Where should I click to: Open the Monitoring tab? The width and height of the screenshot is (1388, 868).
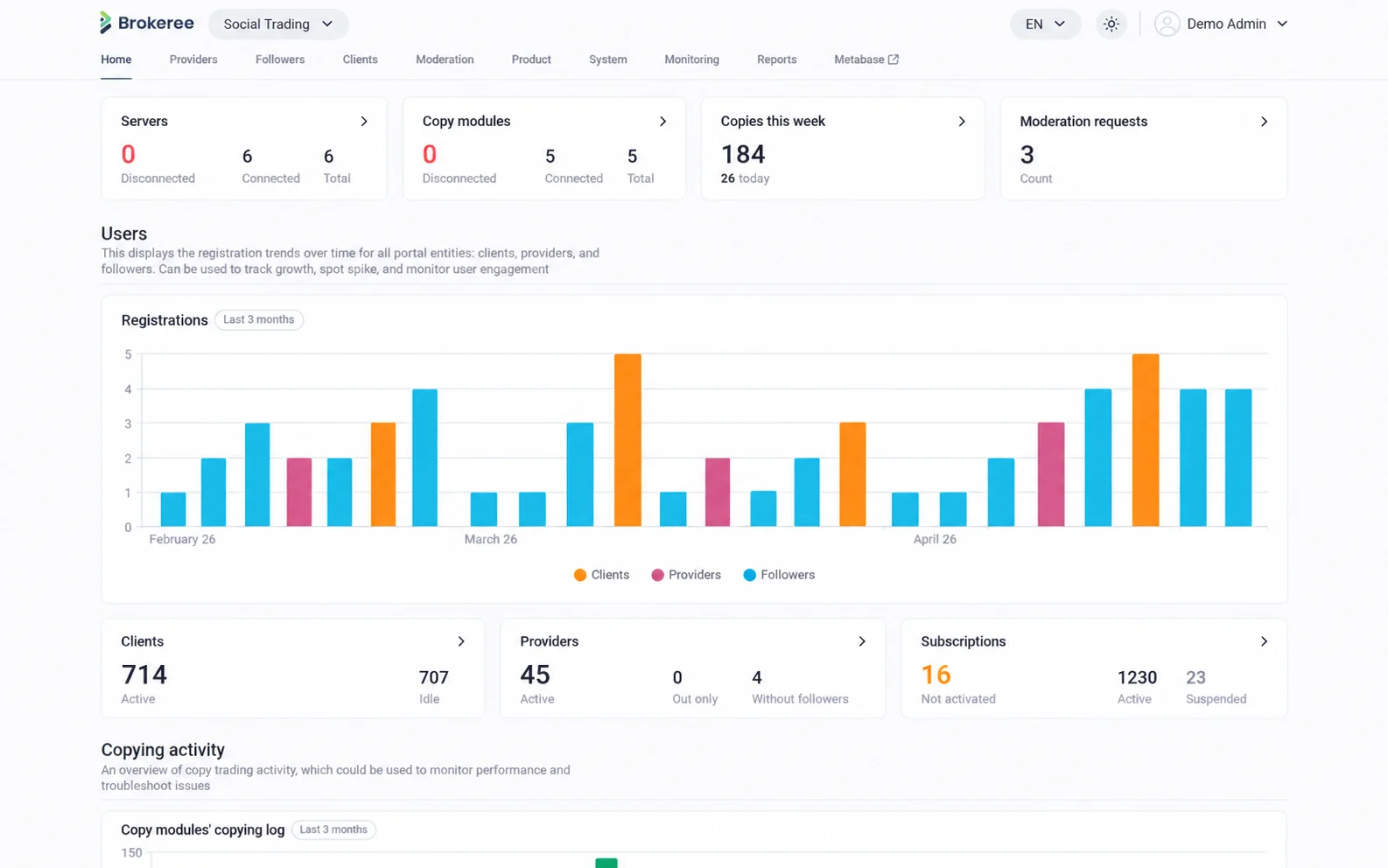pyautogui.click(x=691, y=59)
